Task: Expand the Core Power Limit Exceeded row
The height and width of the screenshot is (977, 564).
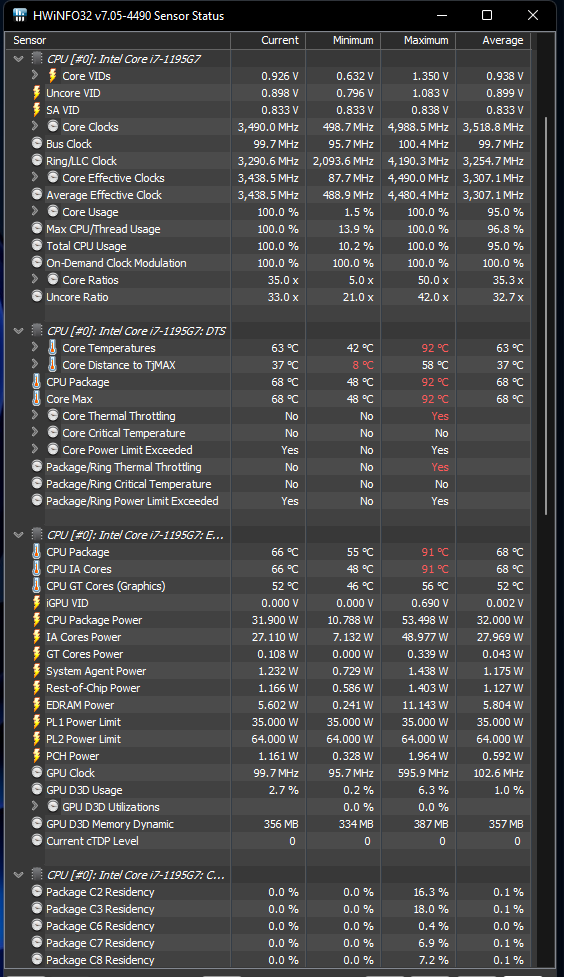Action: click(x=35, y=450)
